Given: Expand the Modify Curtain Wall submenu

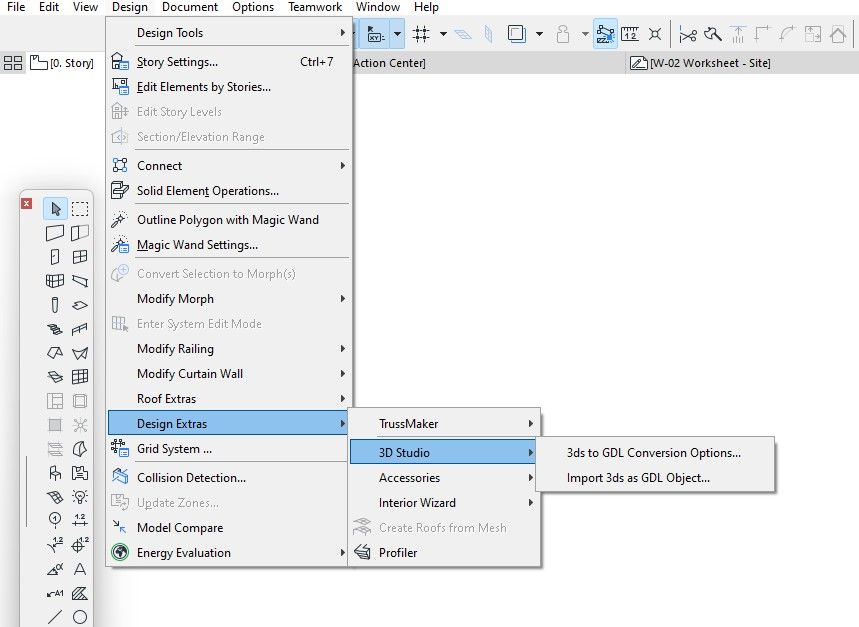Looking at the screenshot, I should tap(228, 373).
